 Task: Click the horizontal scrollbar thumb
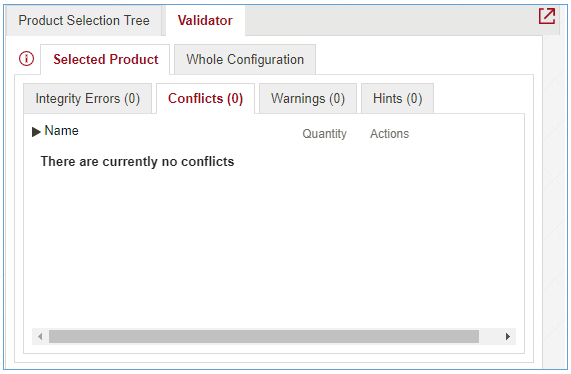(264, 336)
